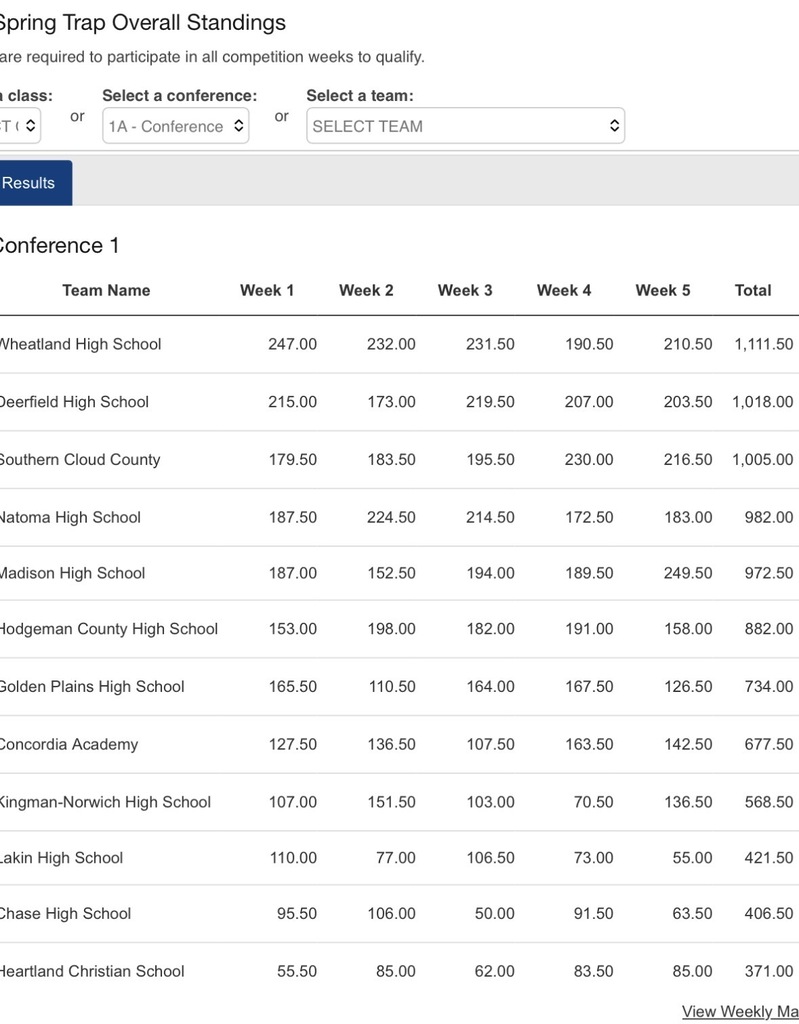Select Heartland Christian's total 371.00

tap(769, 971)
